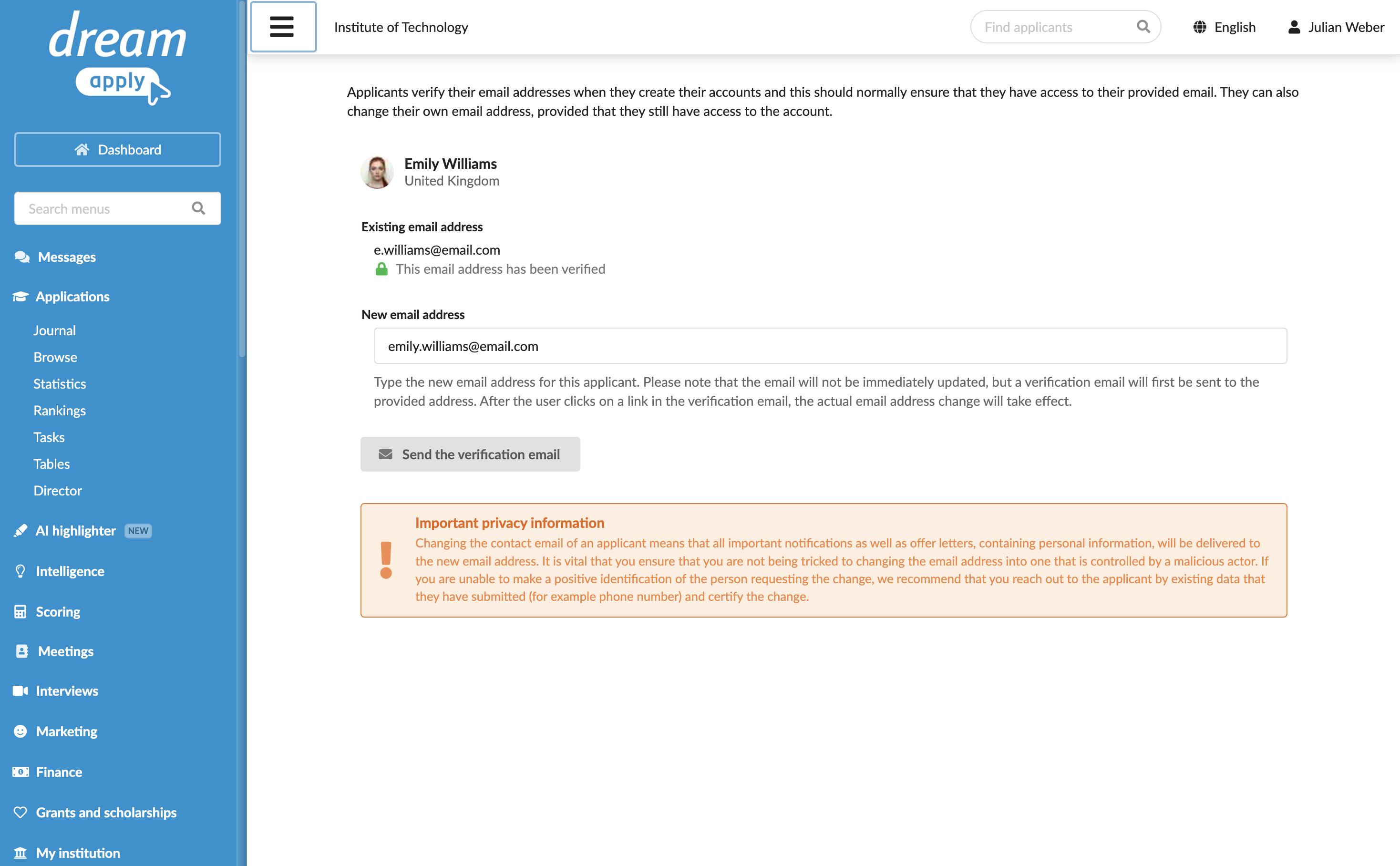The height and width of the screenshot is (866, 1400).
Task: Send the verification email
Action: tap(470, 454)
